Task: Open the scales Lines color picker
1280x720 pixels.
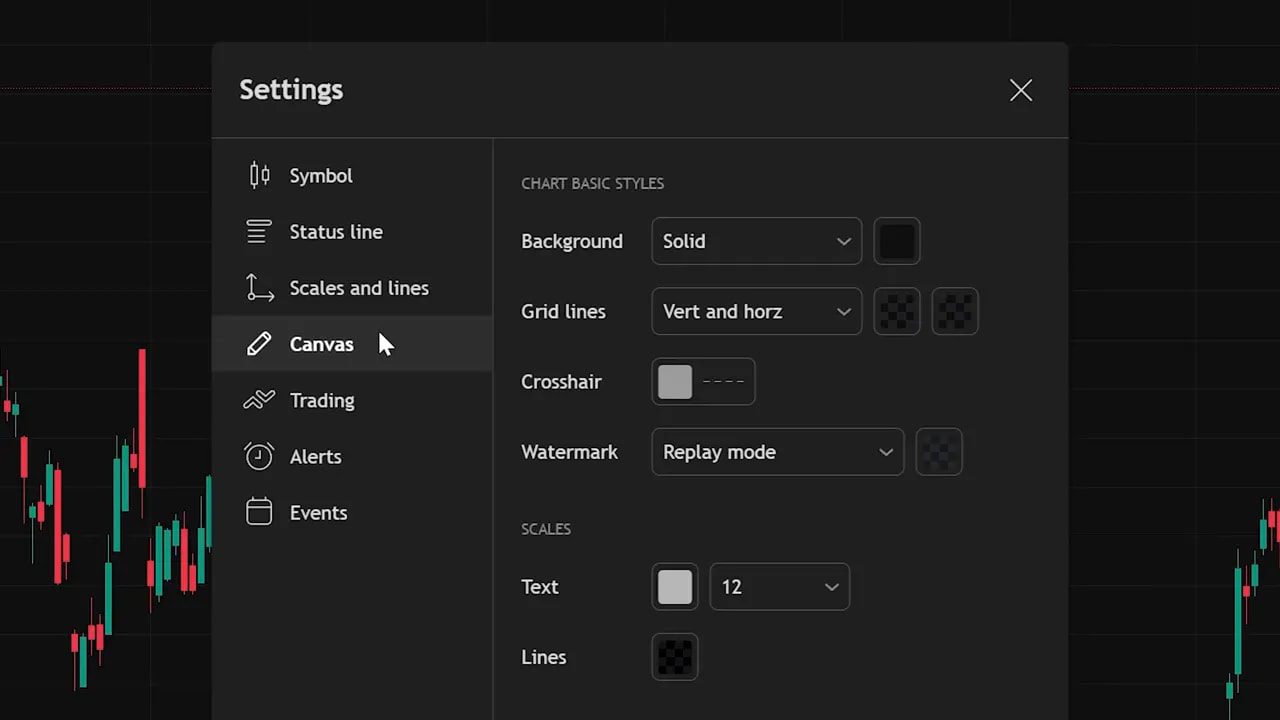Action: [674, 657]
